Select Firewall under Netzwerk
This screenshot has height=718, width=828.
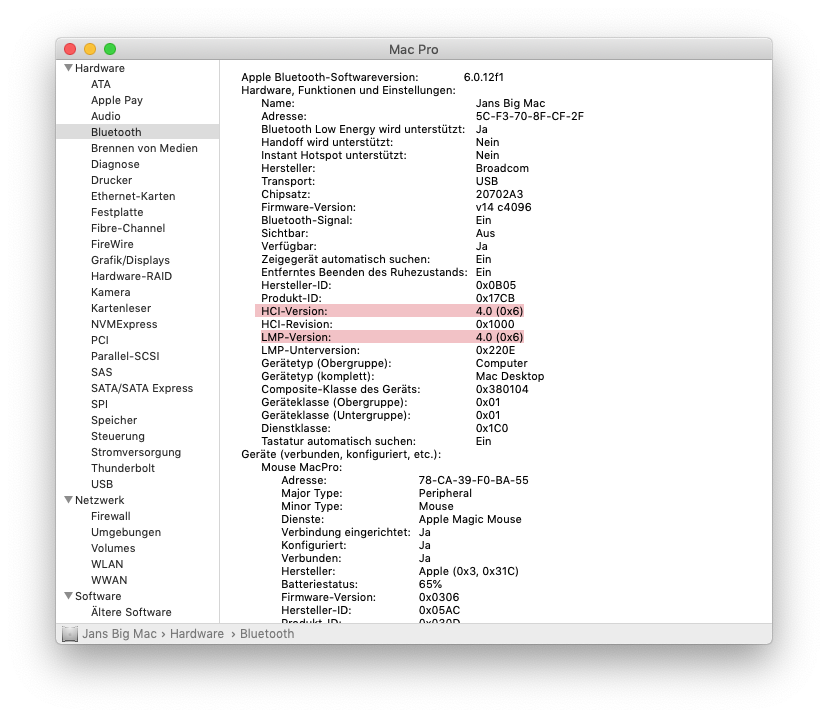coord(110,516)
